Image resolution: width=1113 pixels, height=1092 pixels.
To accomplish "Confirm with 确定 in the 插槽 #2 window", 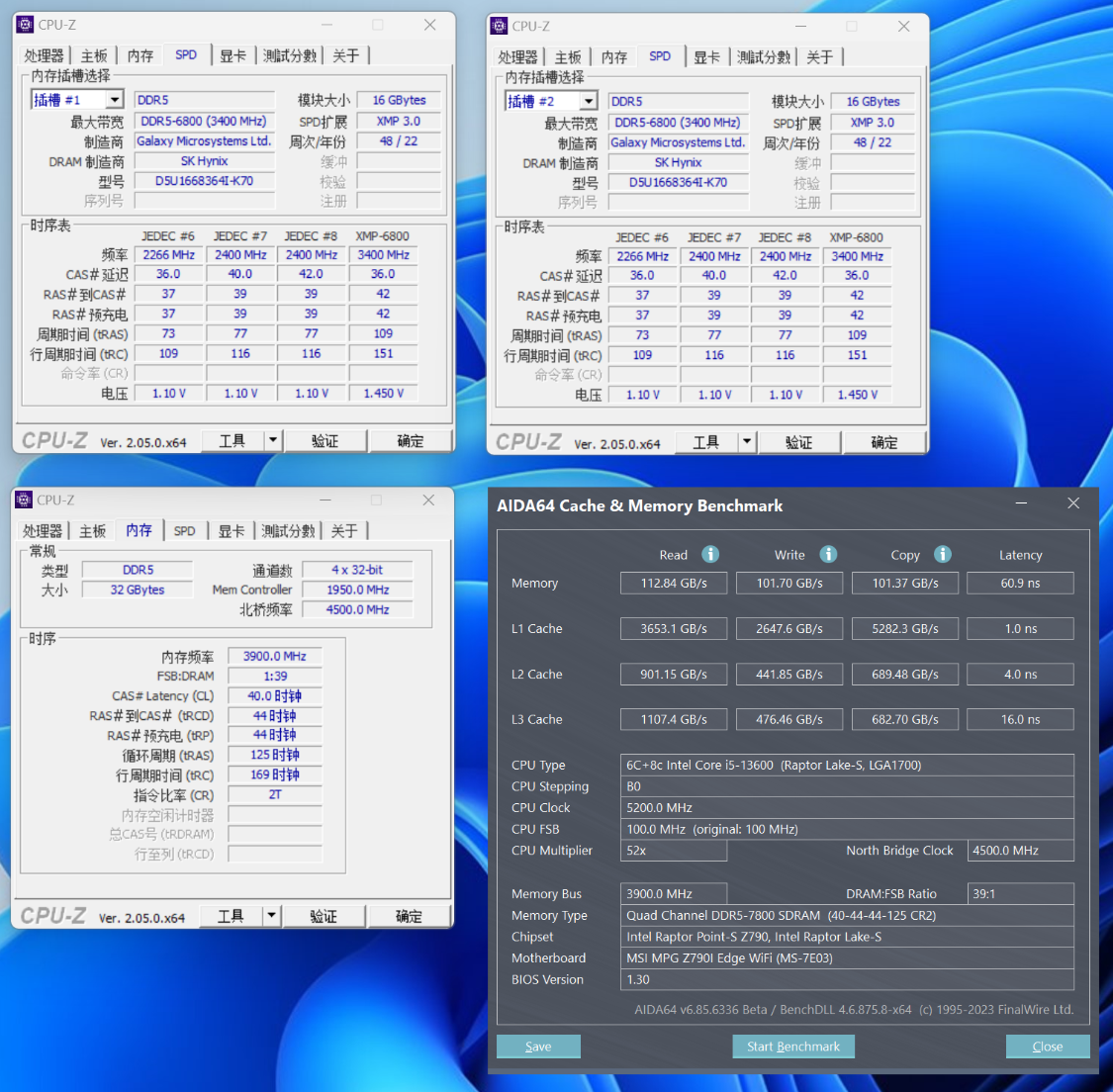I will tap(884, 442).
